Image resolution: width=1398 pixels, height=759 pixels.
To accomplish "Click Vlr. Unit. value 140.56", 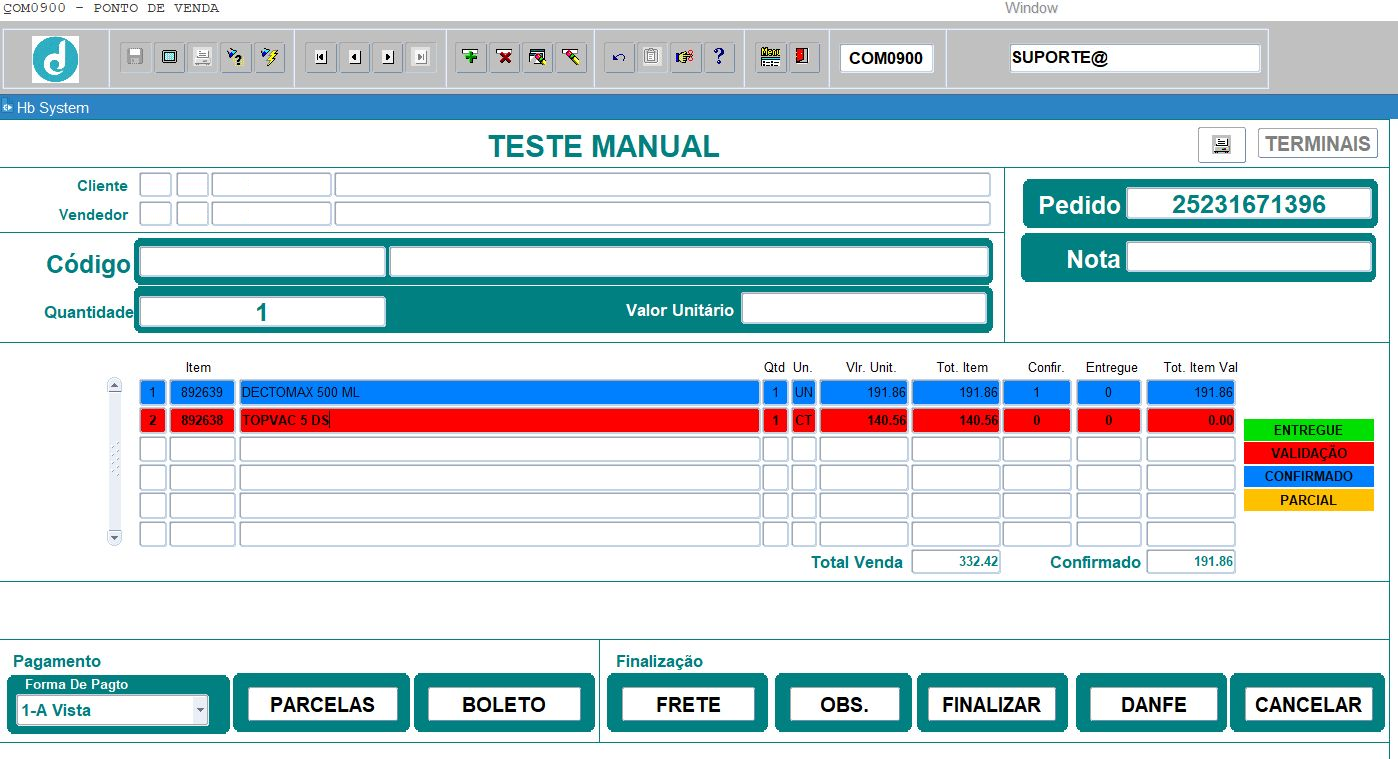I will tap(864, 421).
